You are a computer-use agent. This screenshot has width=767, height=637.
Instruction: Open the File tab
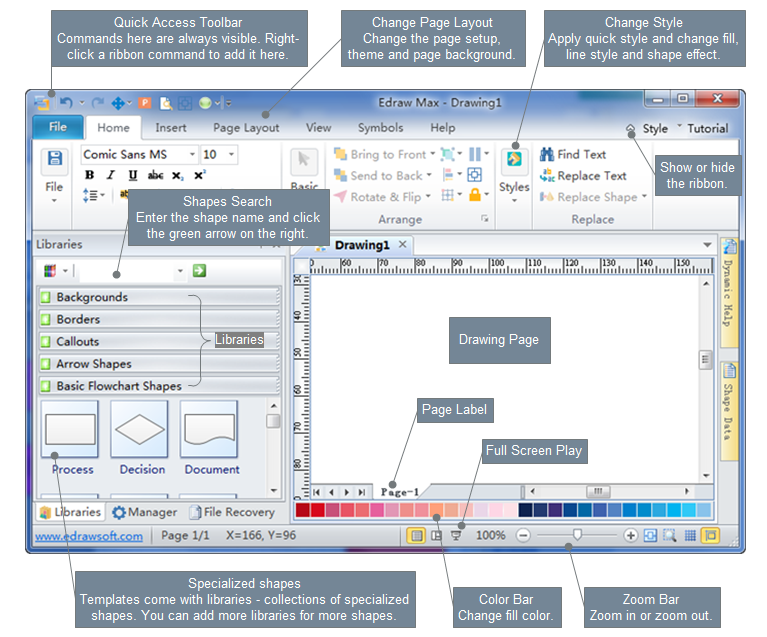click(x=58, y=127)
